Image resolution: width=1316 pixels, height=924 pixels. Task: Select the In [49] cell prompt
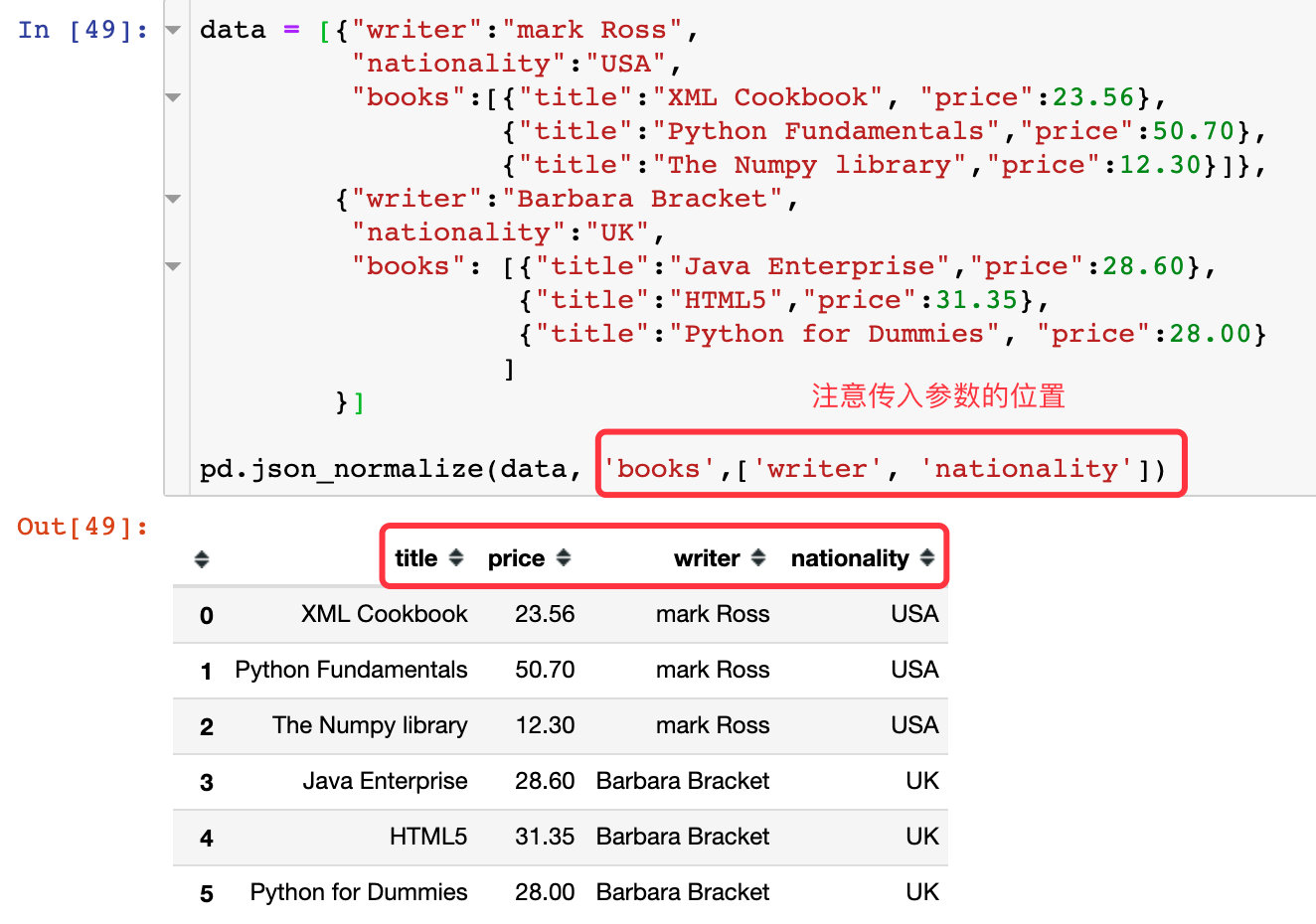(x=83, y=30)
